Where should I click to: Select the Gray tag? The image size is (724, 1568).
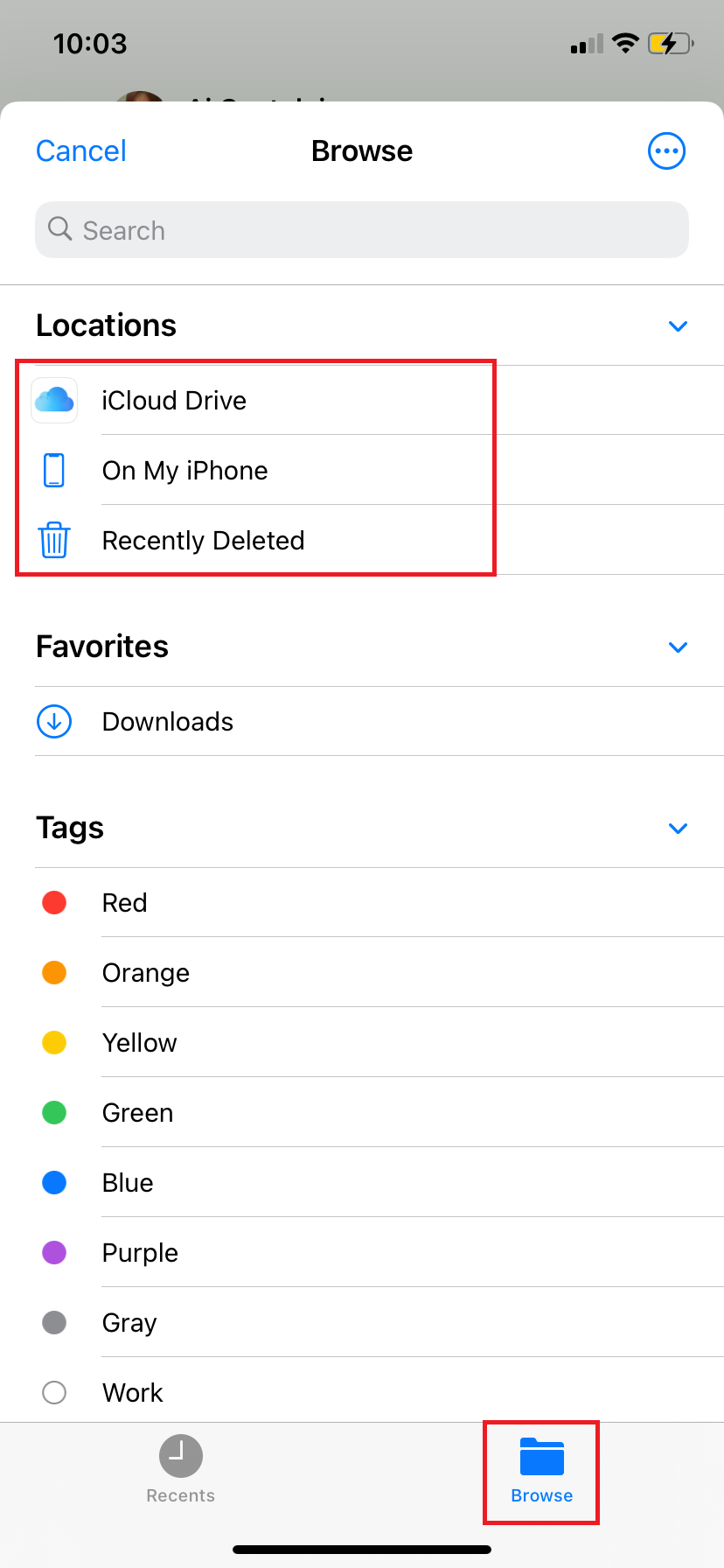point(129,1322)
